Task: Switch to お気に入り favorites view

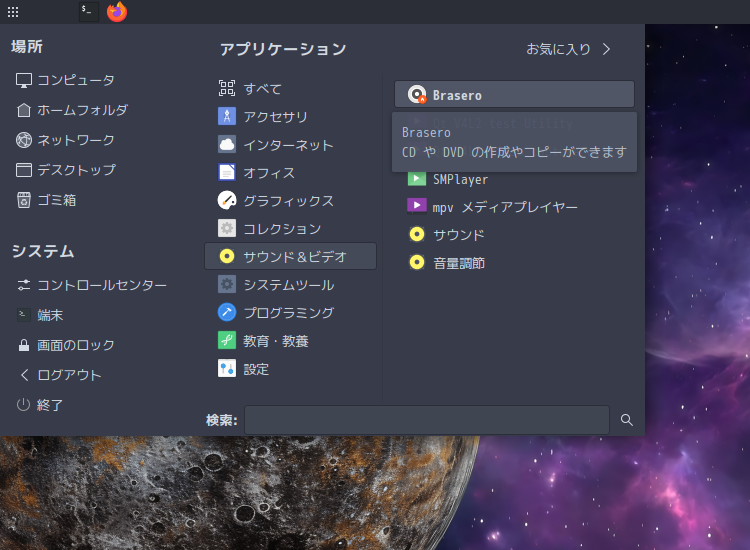Action: (568, 49)
